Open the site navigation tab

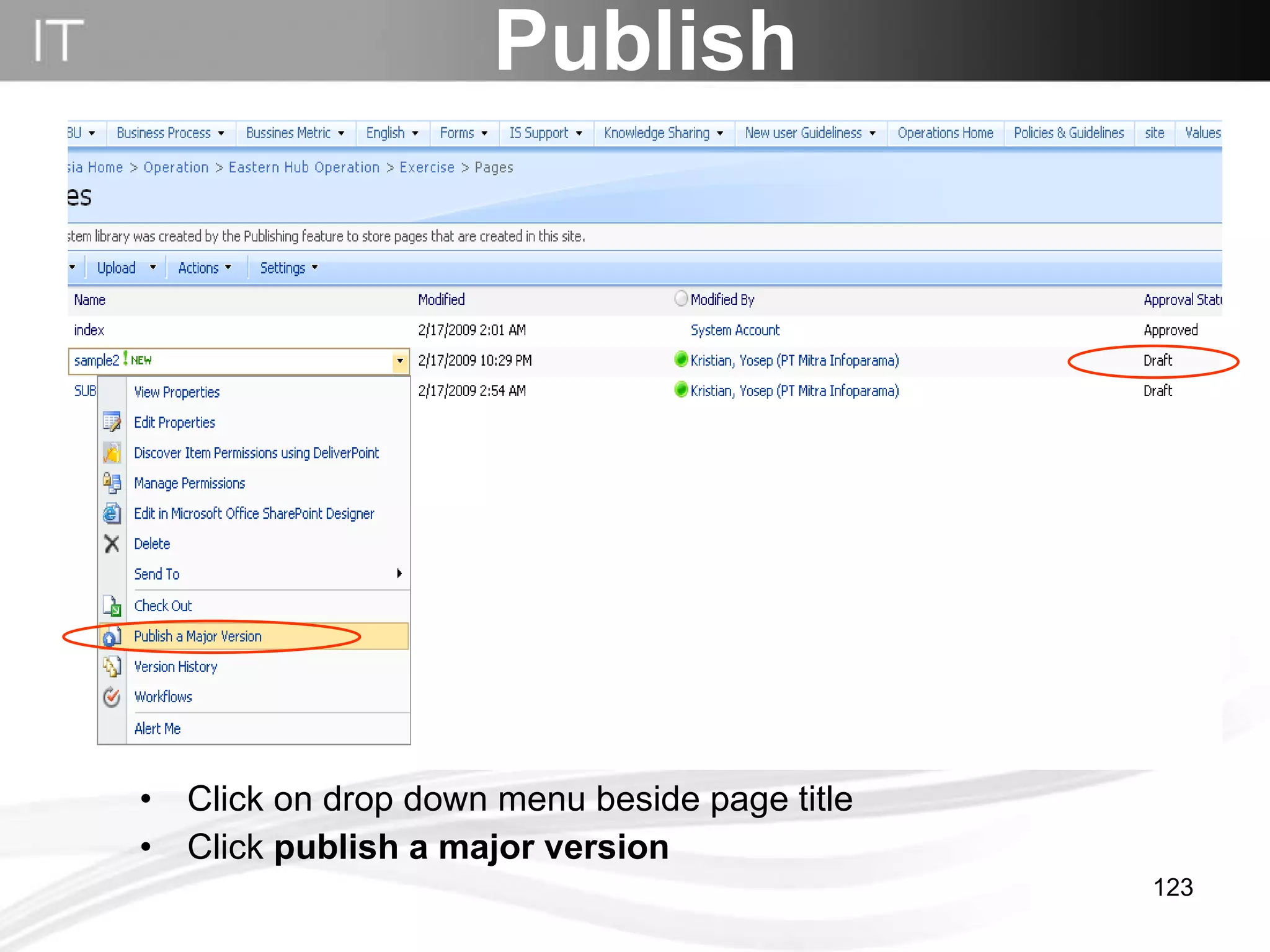[x=1154, y=133]
